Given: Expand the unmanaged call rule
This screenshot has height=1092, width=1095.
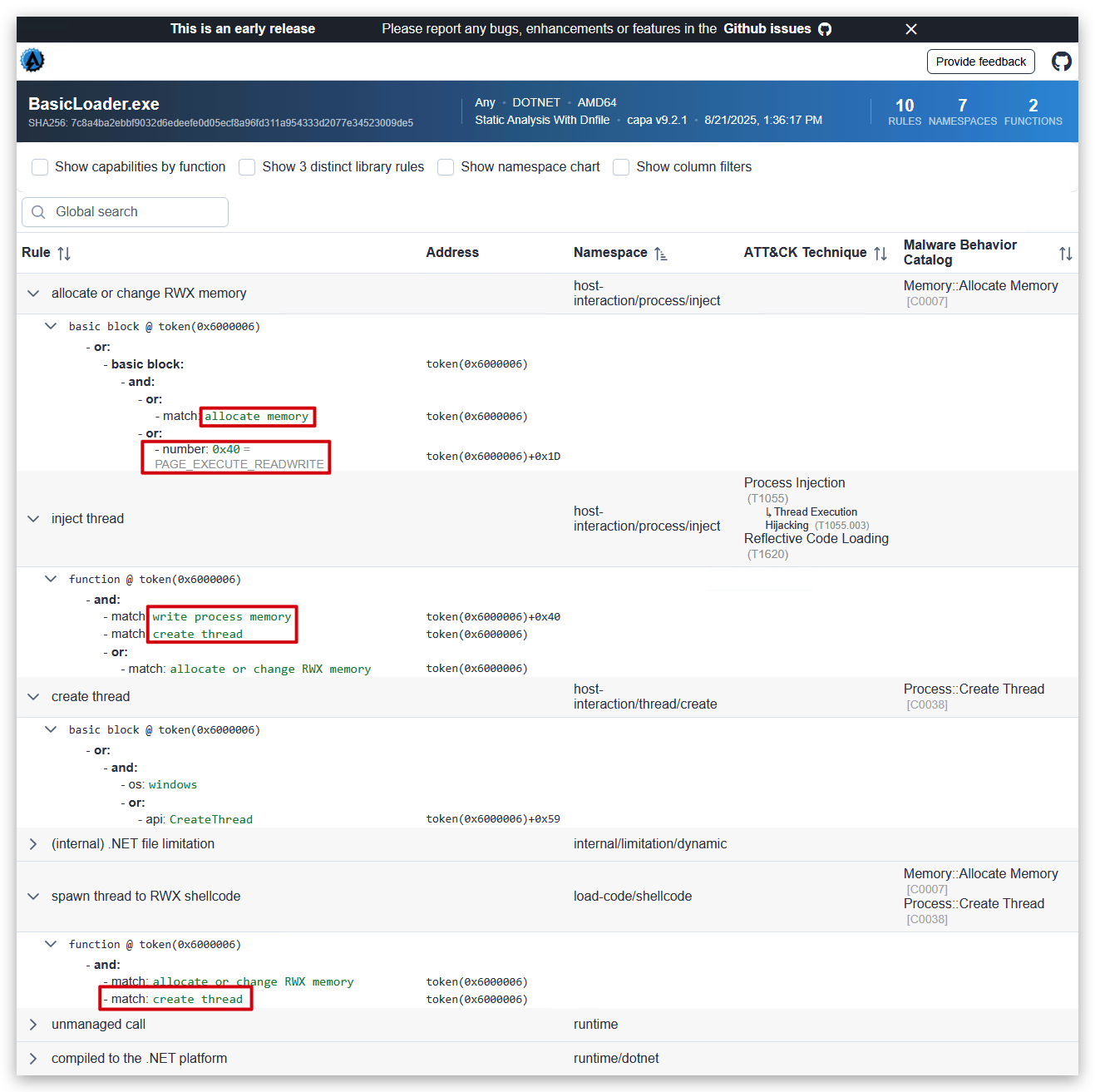Looking at the screenshot, I should tap(33, 1025).
